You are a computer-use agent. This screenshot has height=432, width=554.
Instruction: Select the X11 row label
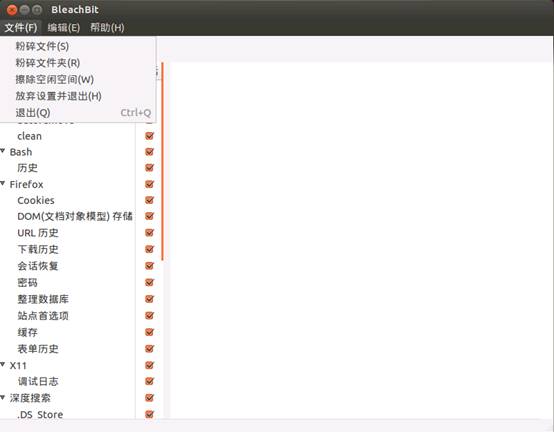click(18, 365)
